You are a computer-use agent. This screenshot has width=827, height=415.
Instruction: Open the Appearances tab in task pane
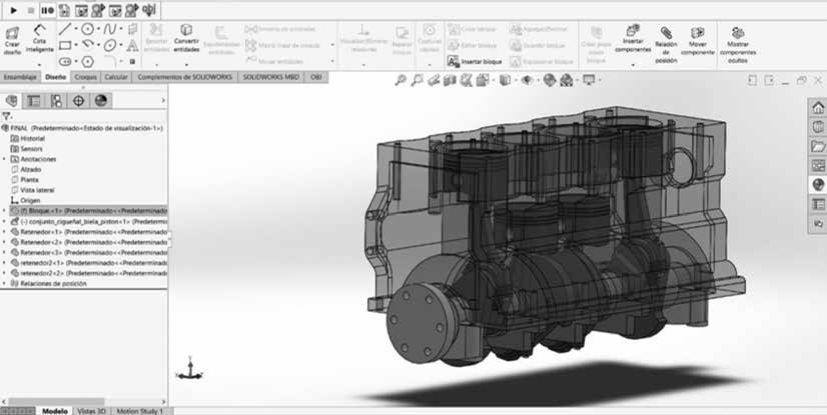(x=817, y=184)
